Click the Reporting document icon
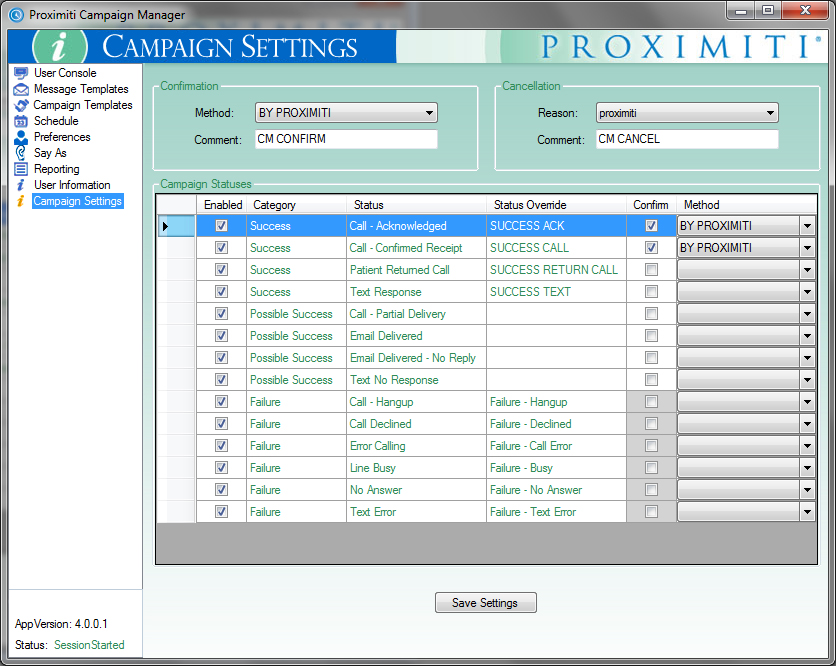 click(x=21, y=169)
